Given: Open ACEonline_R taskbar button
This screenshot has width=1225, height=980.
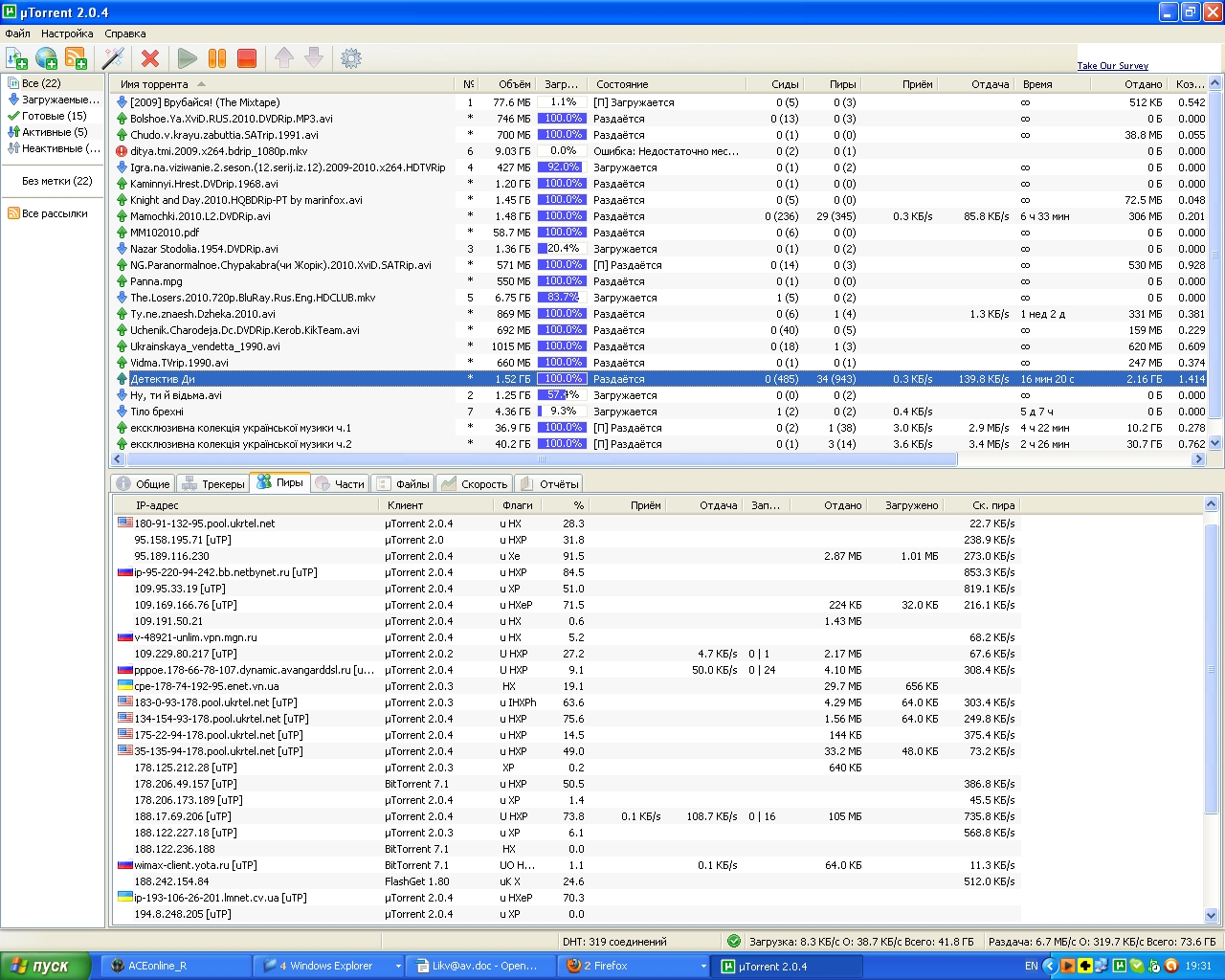Looking at the screenshot, I should 176,966.
